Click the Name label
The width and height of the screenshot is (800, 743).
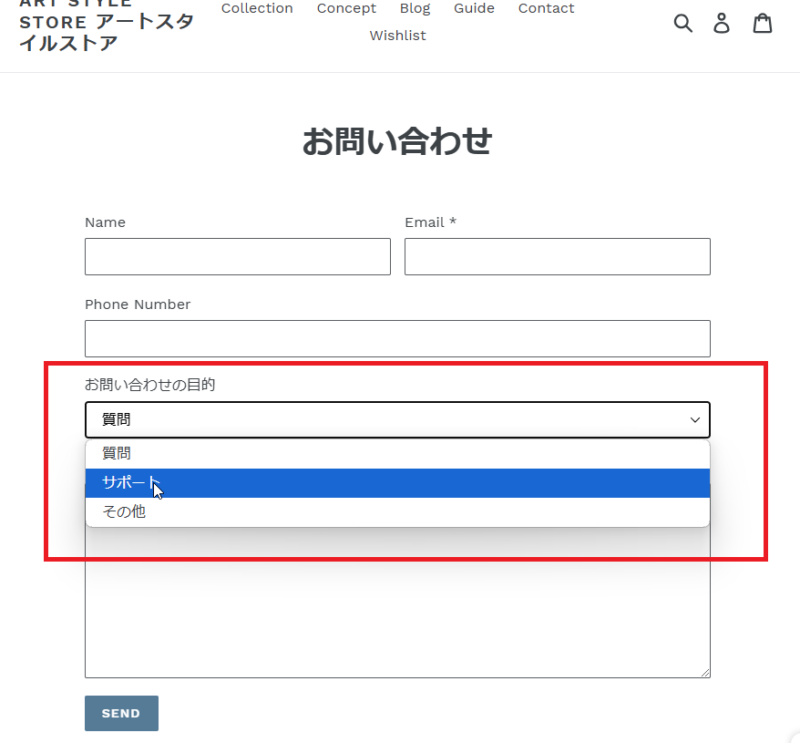pos(105,222)
